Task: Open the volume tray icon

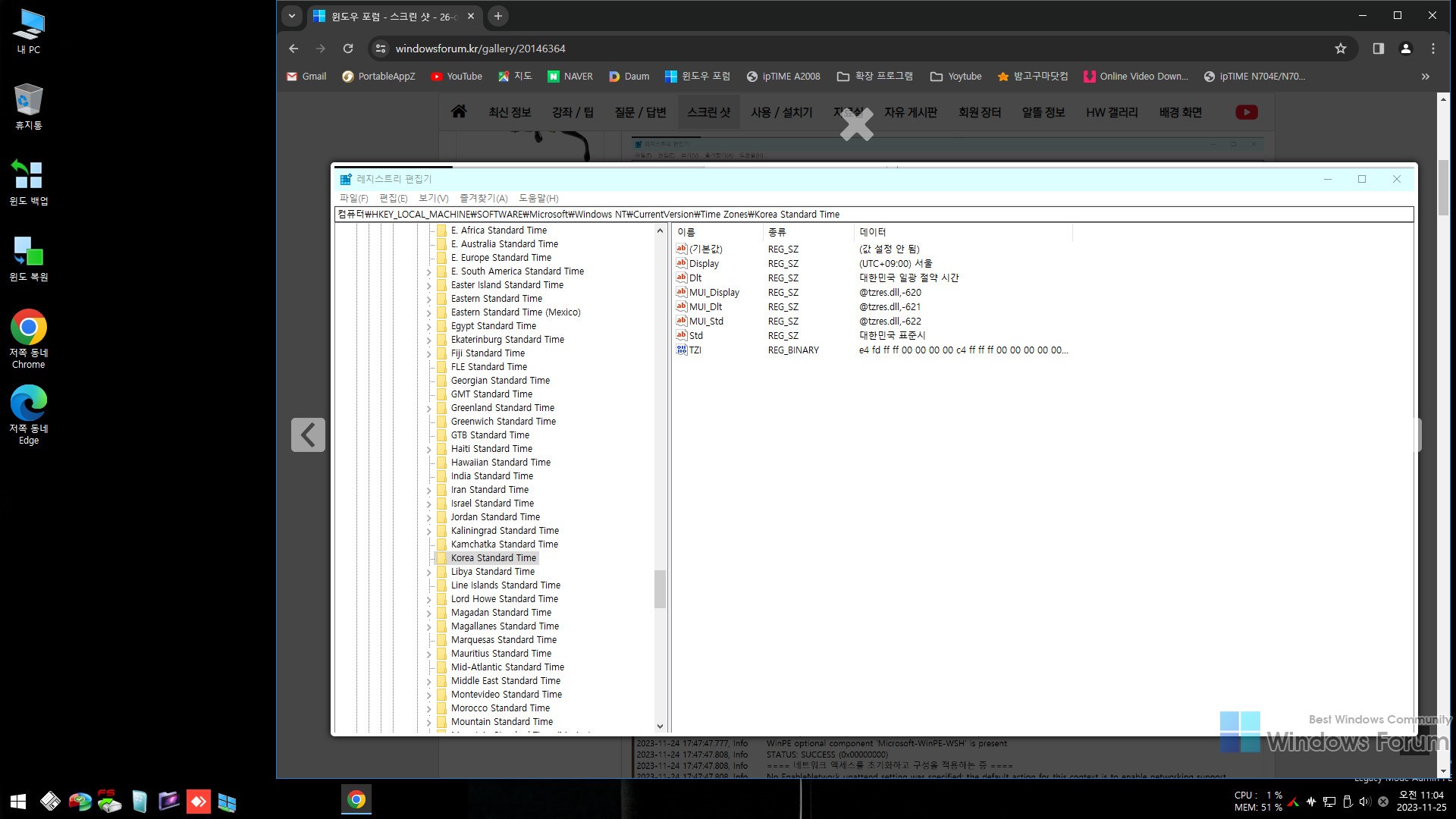Action: (1364, 802)
